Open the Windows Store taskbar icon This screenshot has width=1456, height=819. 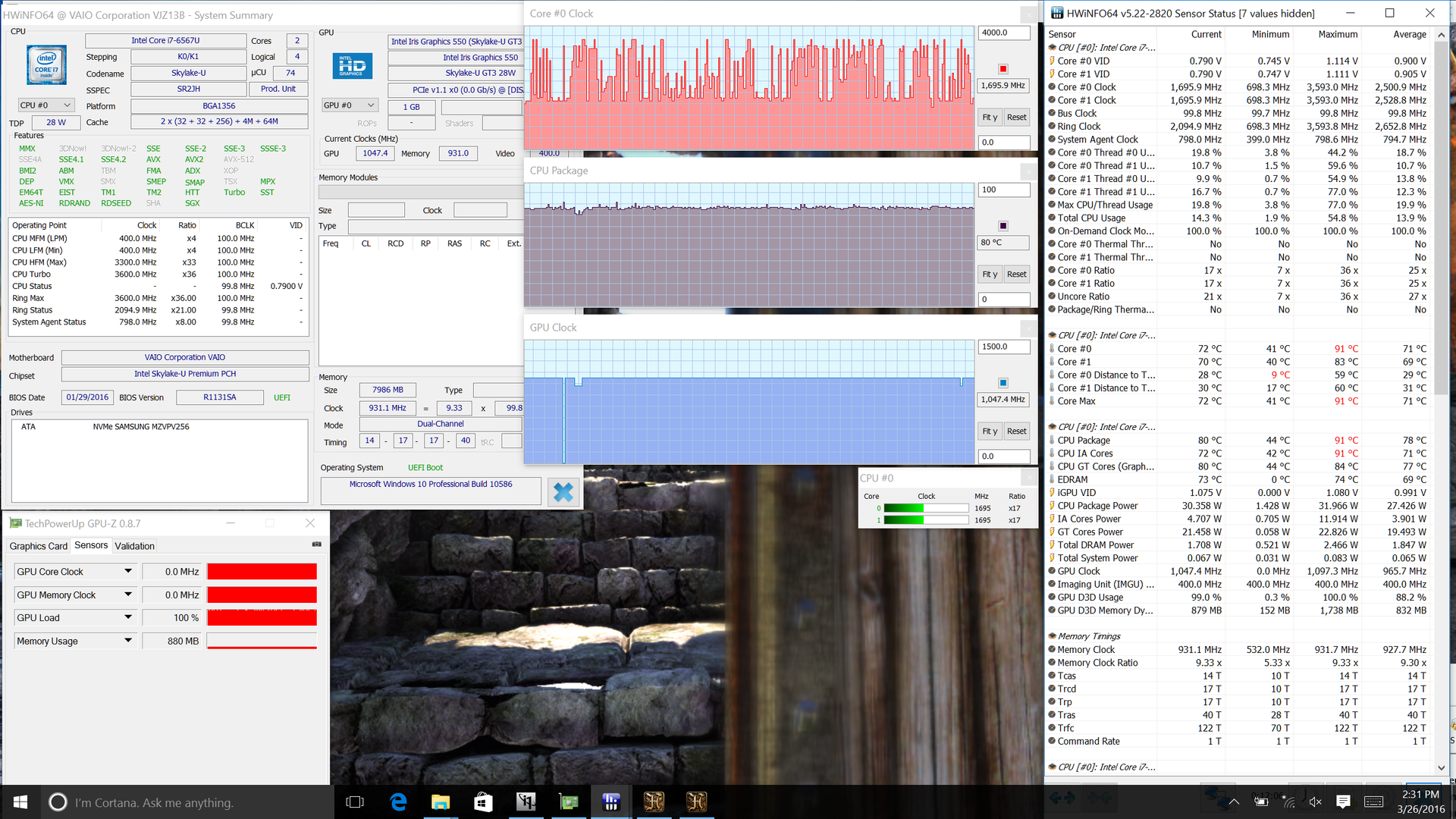point(483,802)
